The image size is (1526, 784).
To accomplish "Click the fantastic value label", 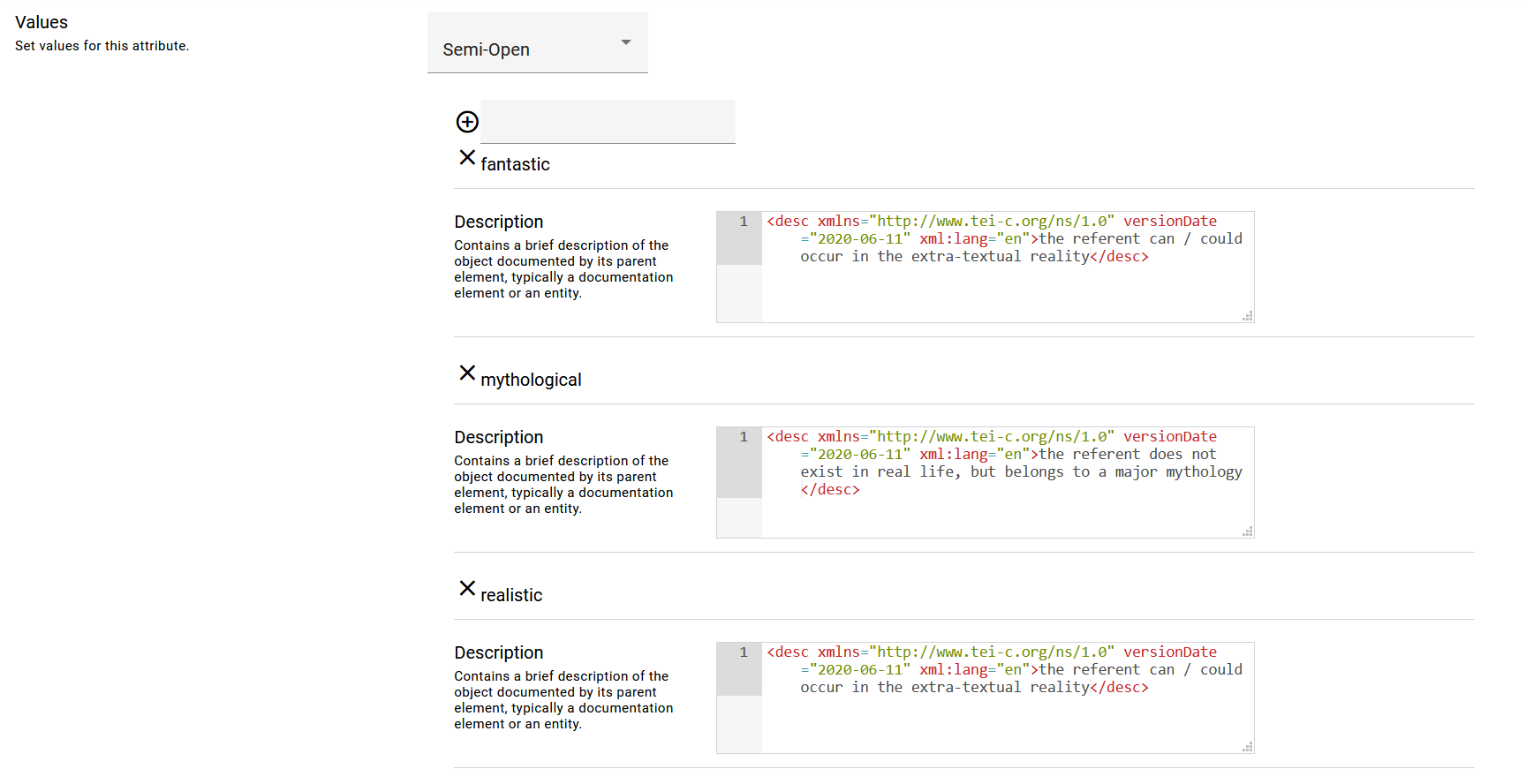I will [515, 164].
